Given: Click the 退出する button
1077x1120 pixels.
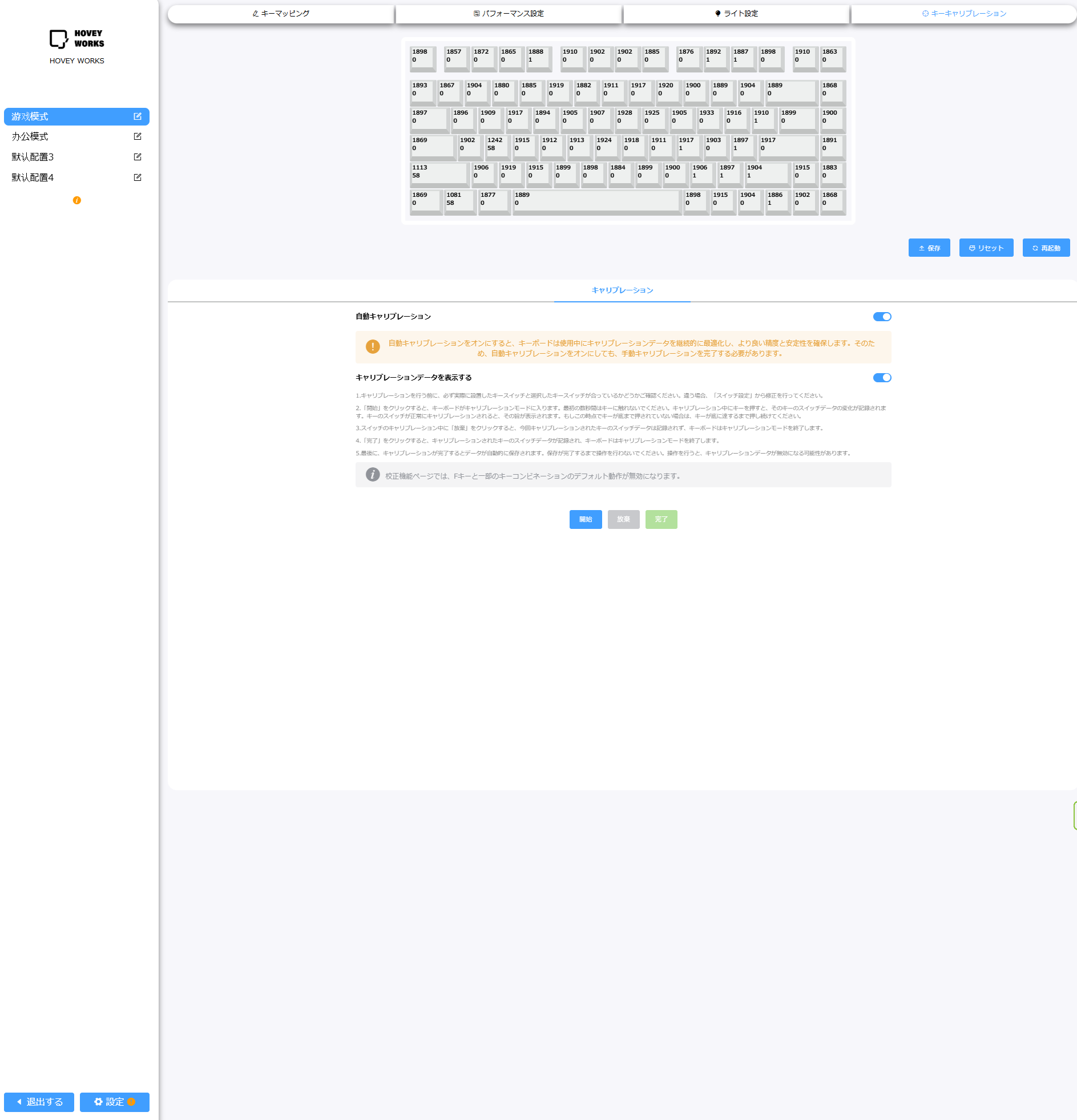Looking at the screenshot, I should tap(39, 1102).
